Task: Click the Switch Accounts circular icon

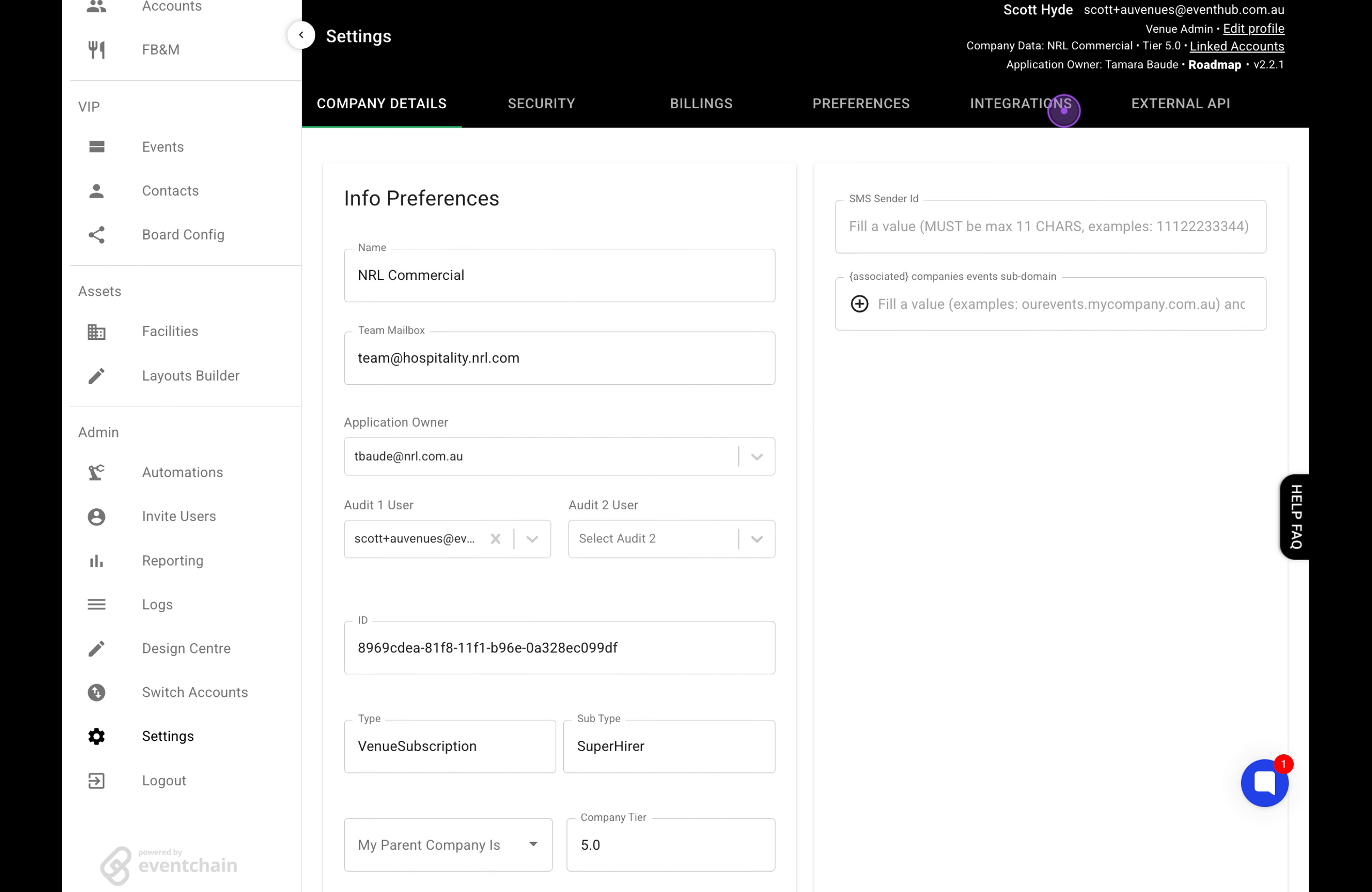Action: [96, 692]
